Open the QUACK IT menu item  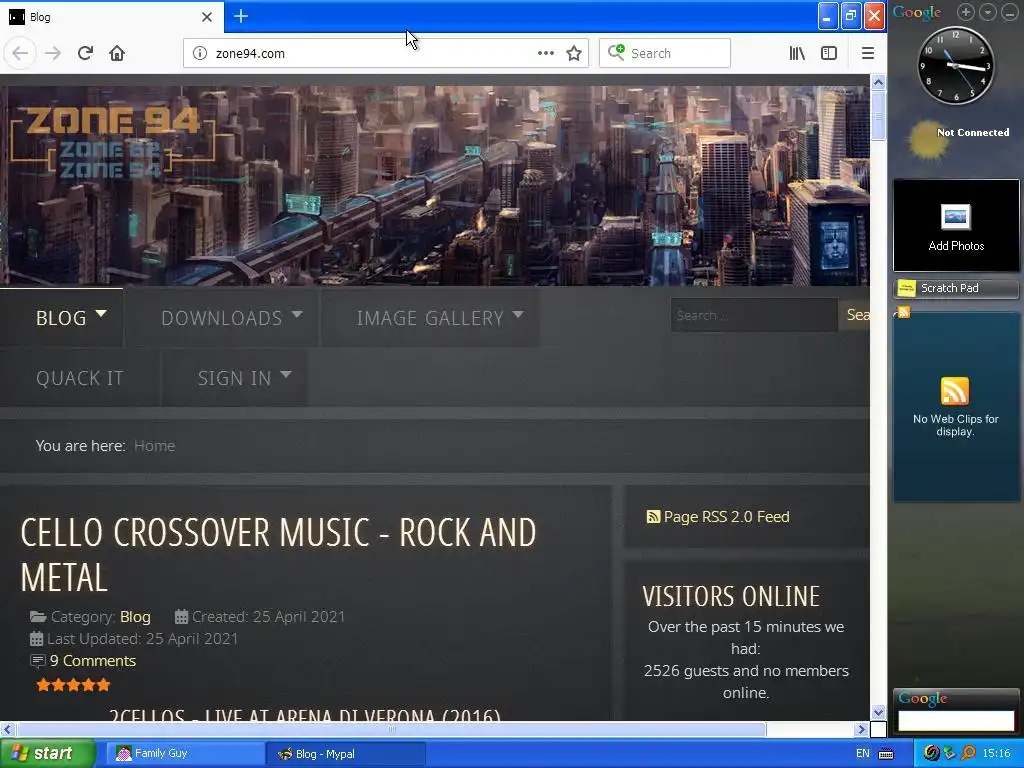[x=80, y=378]
